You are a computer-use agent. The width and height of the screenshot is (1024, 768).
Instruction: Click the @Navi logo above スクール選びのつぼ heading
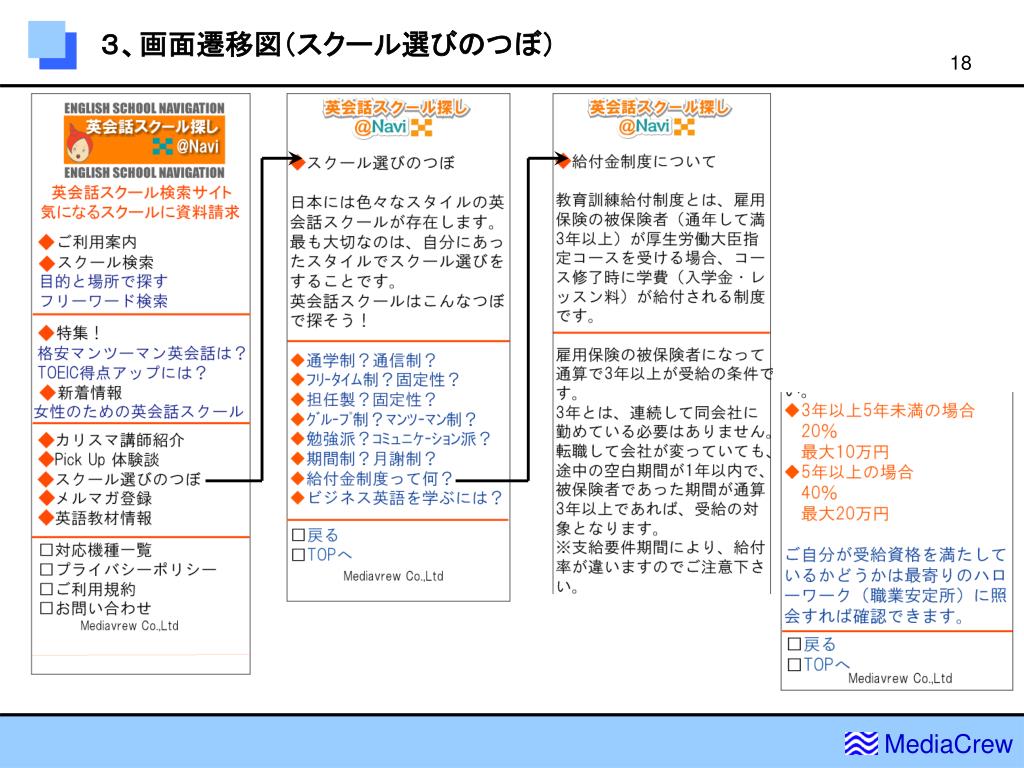point(396,118)
